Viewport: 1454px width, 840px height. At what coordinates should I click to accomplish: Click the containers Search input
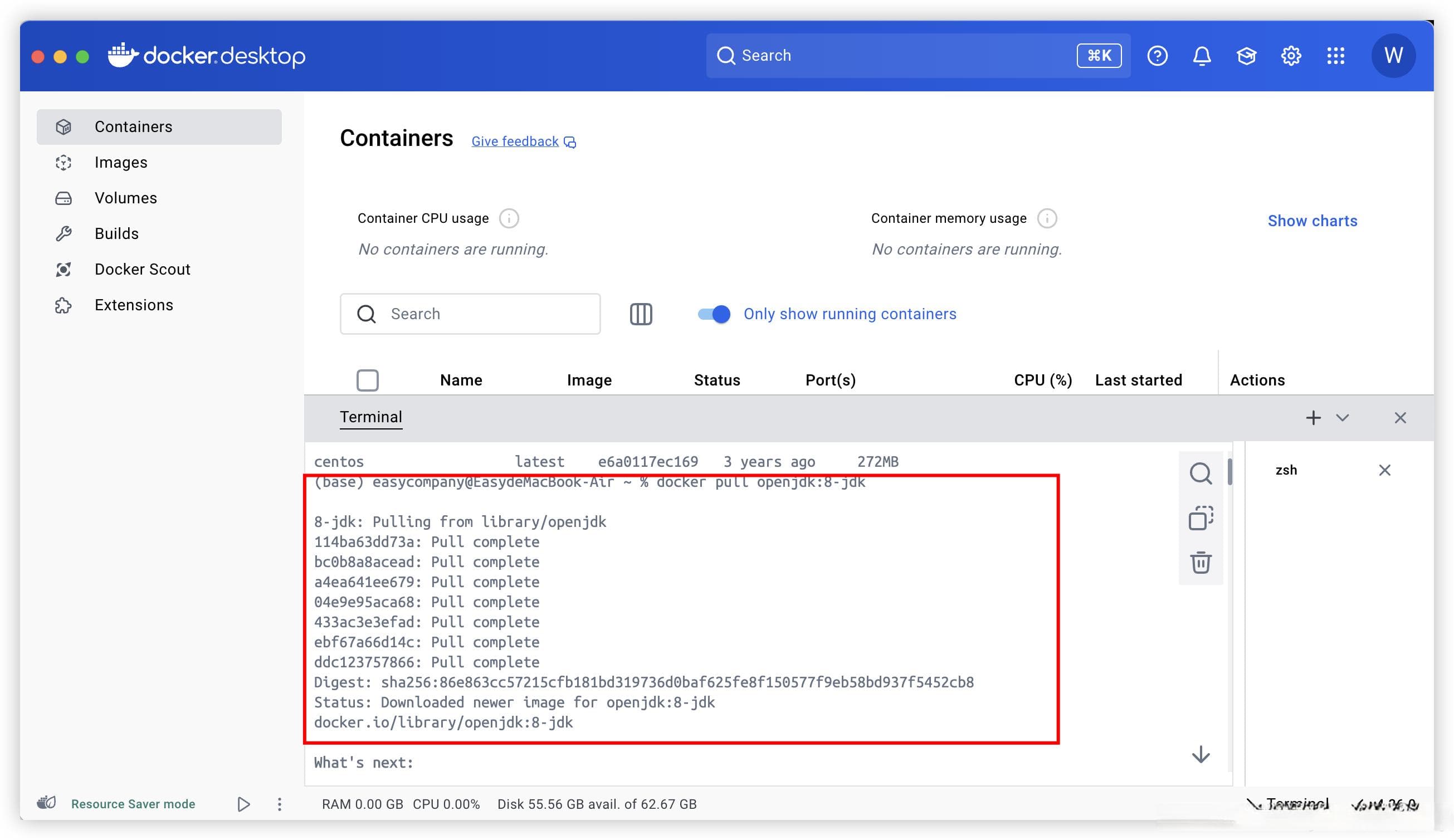pos(470,314)
